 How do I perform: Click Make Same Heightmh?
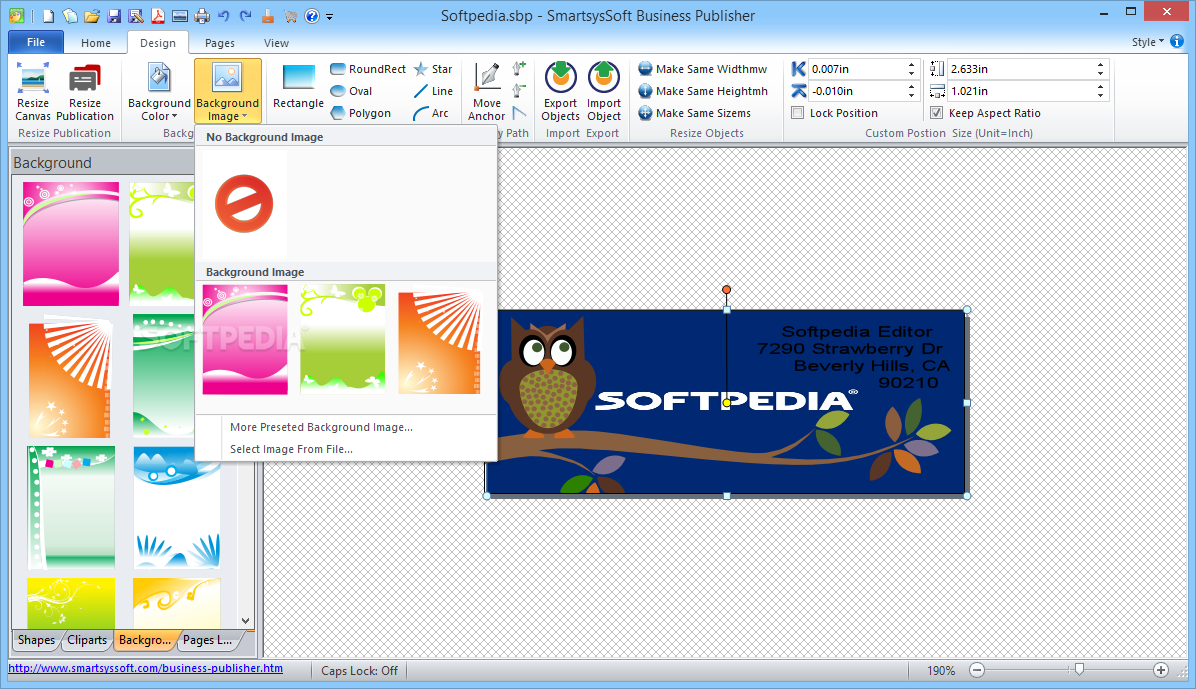pos(702,91)
